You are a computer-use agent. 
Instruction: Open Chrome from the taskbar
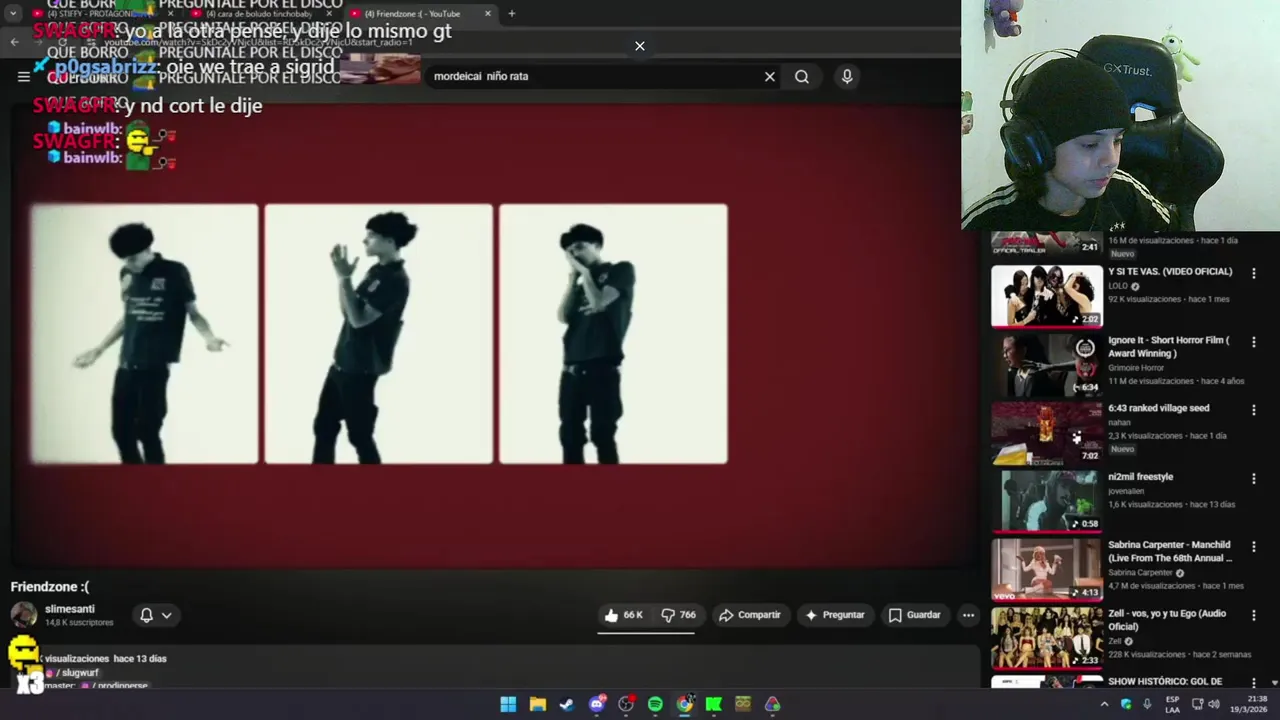(684, 704)
